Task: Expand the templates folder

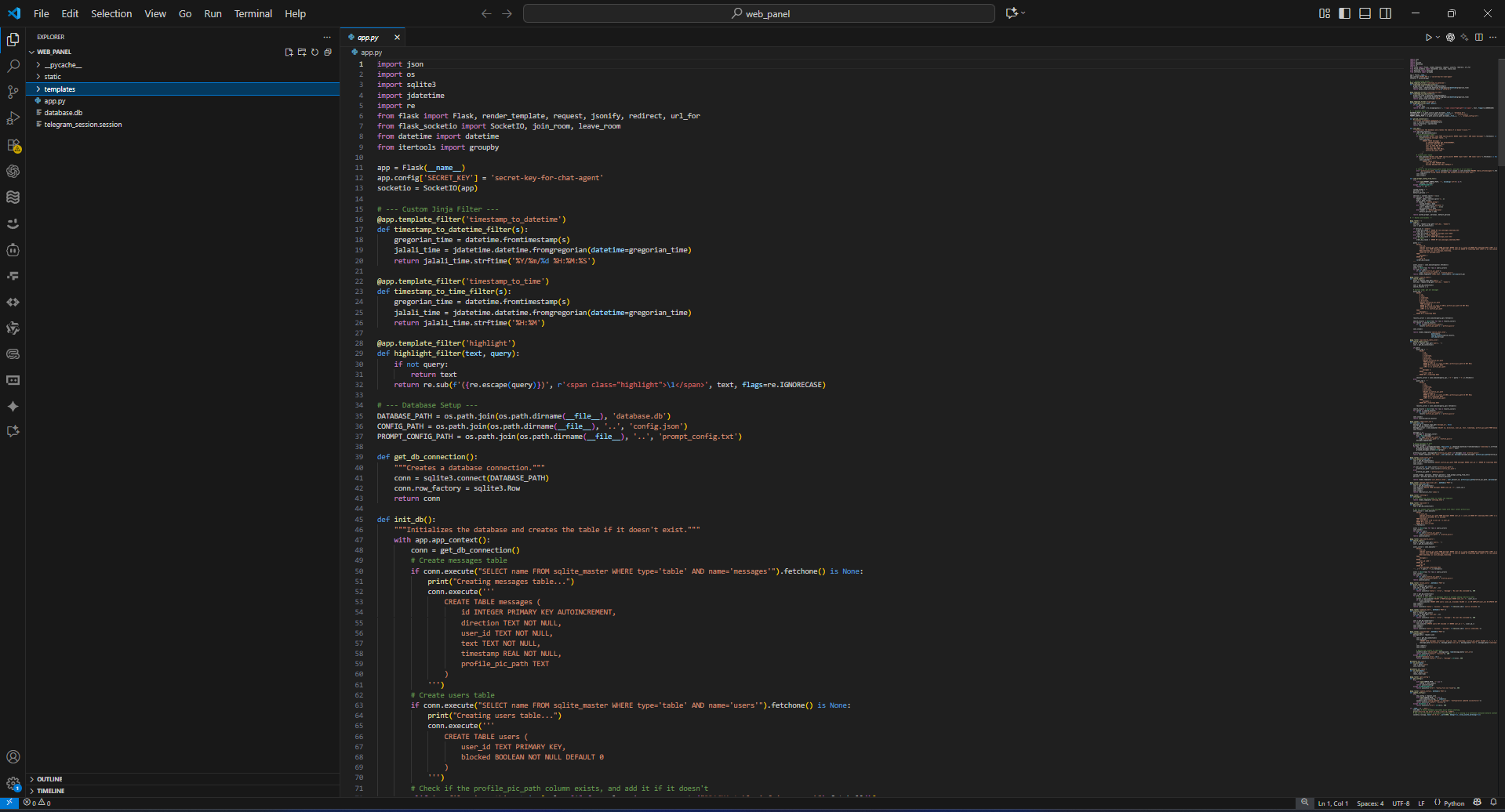Action: [60, 89]
